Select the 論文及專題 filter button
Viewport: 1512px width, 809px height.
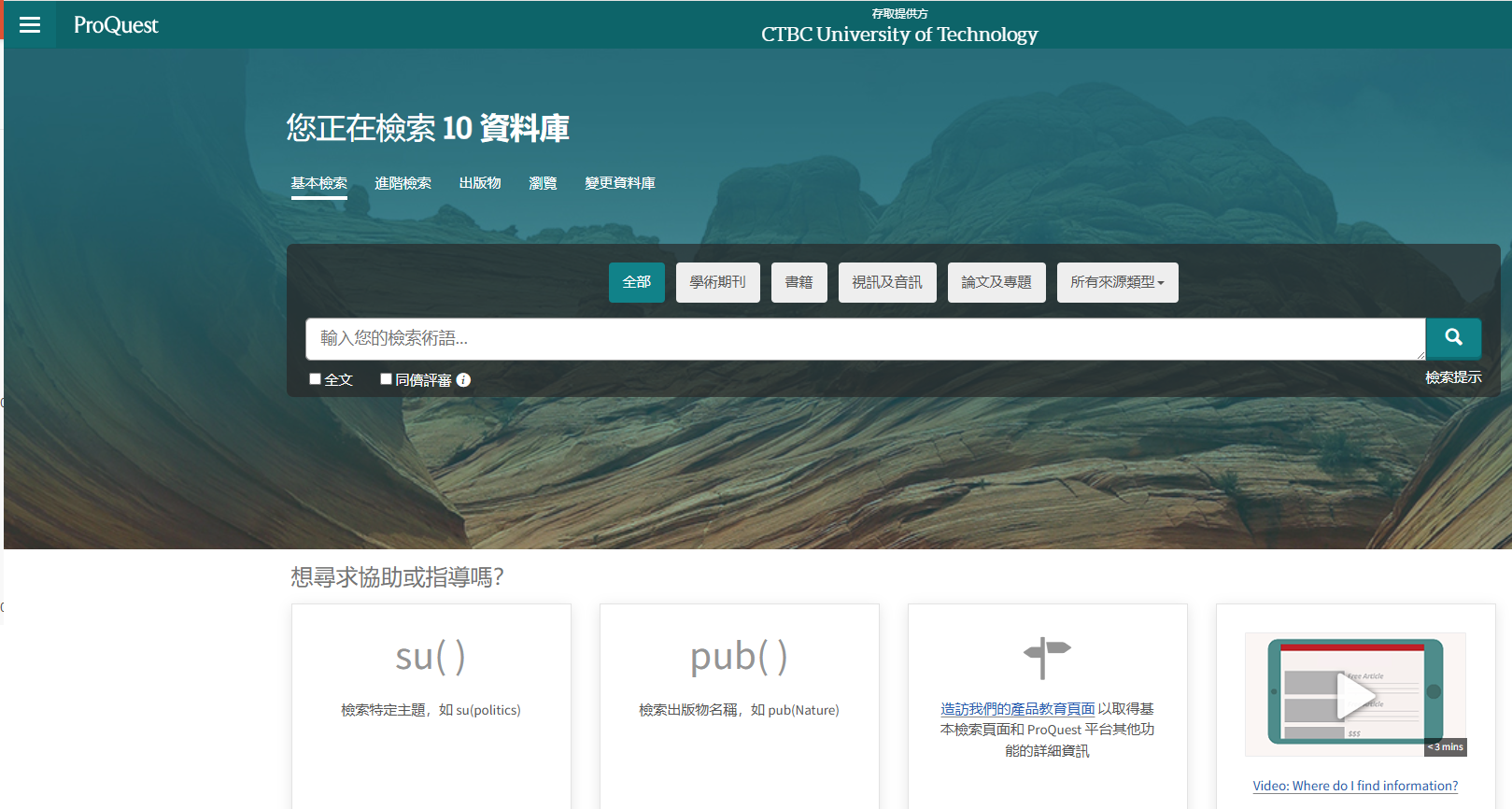996,282
